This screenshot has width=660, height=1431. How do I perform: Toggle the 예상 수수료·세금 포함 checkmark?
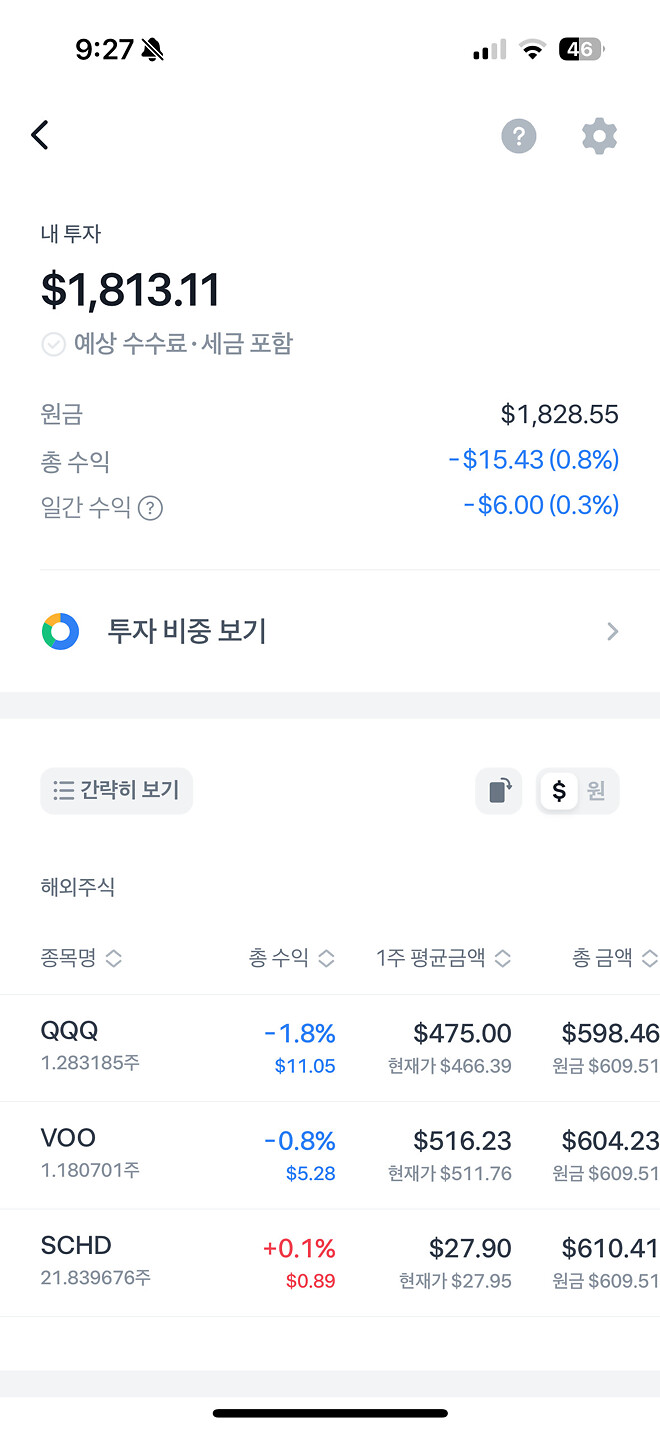54,344
